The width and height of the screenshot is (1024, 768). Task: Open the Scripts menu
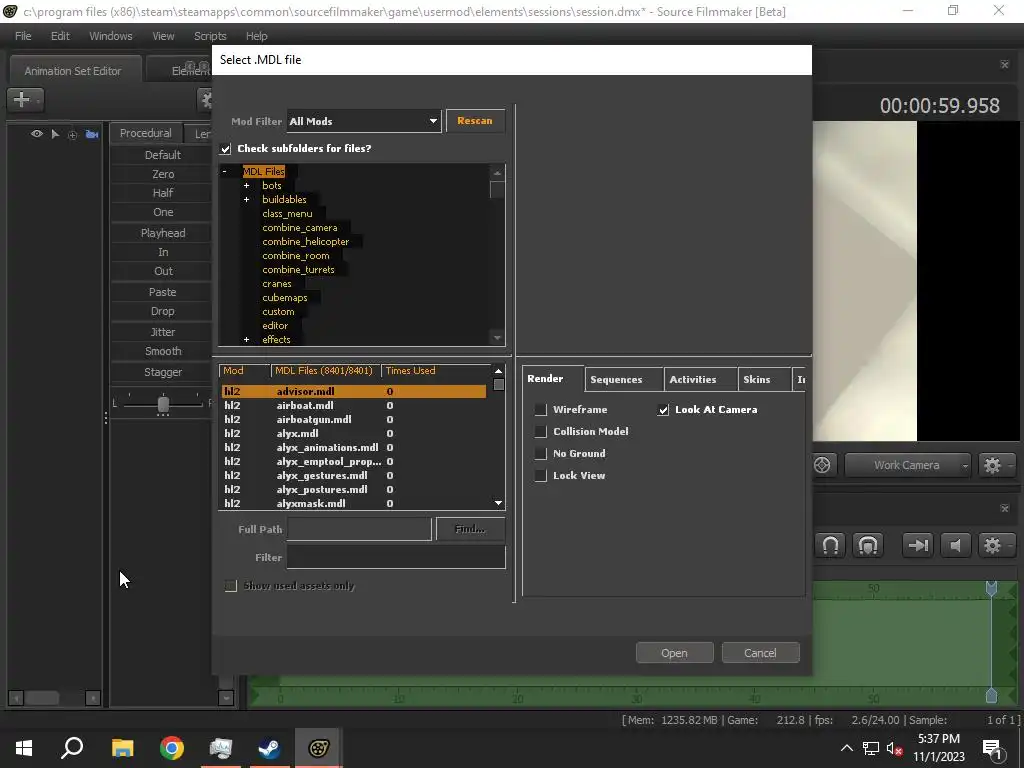click(x=210, y=36)
